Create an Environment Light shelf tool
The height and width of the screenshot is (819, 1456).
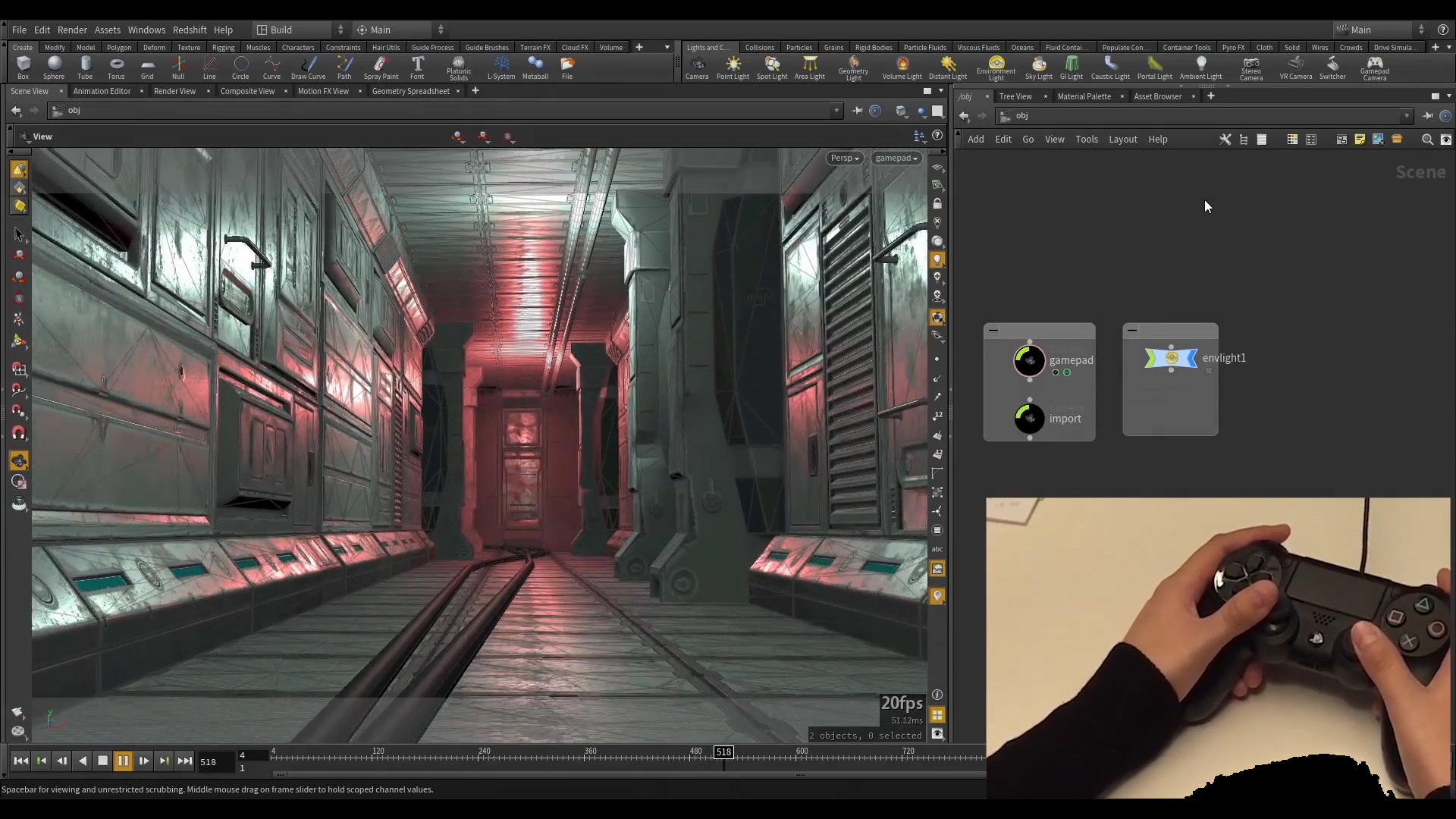tap(995, 68)
